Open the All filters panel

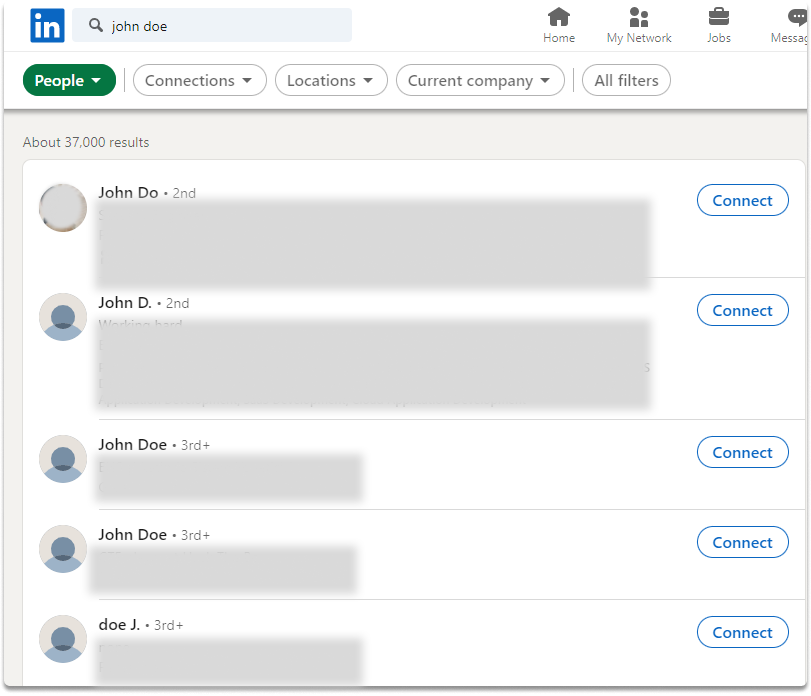pos(626,80)
